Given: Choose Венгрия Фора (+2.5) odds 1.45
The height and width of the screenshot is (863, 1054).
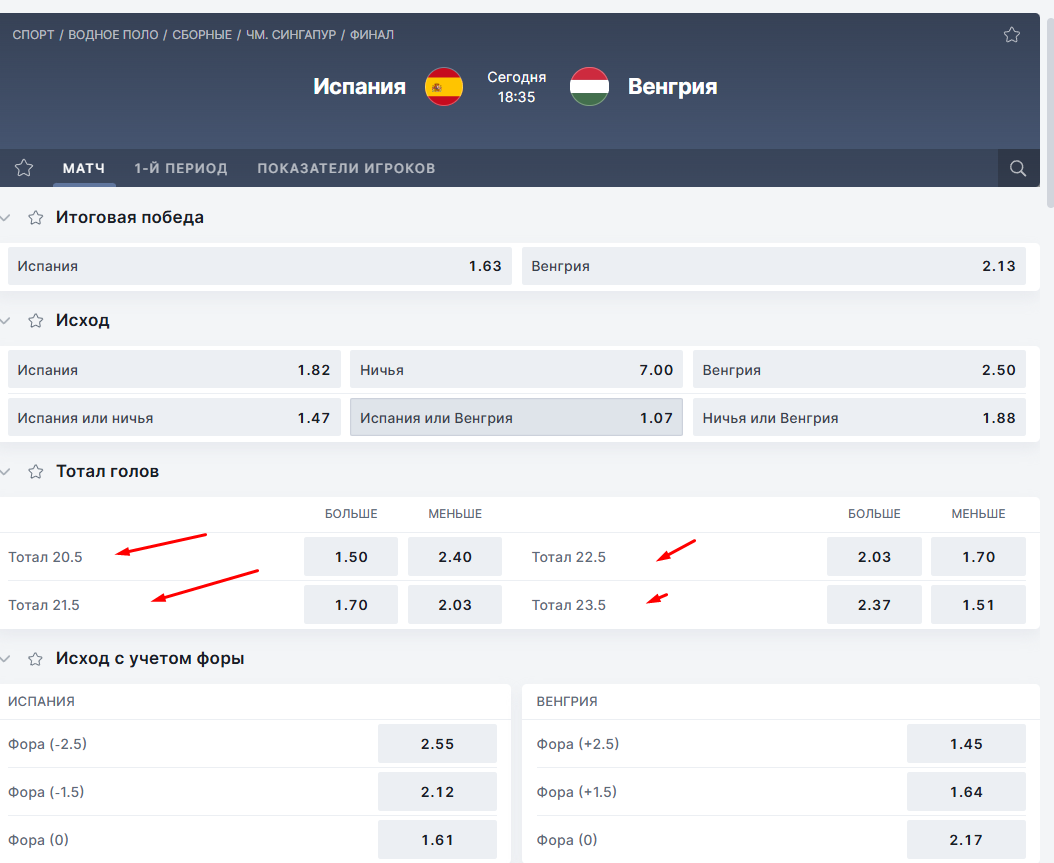Looking at the screenshot, I should click(x=966, y=743).
